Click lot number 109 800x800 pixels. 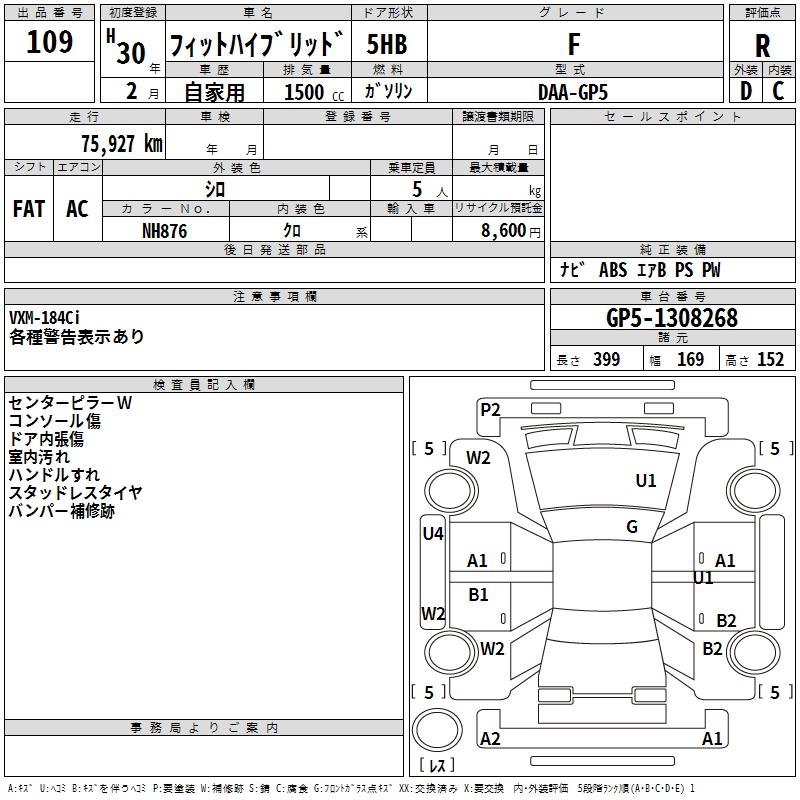click(49, 42)
